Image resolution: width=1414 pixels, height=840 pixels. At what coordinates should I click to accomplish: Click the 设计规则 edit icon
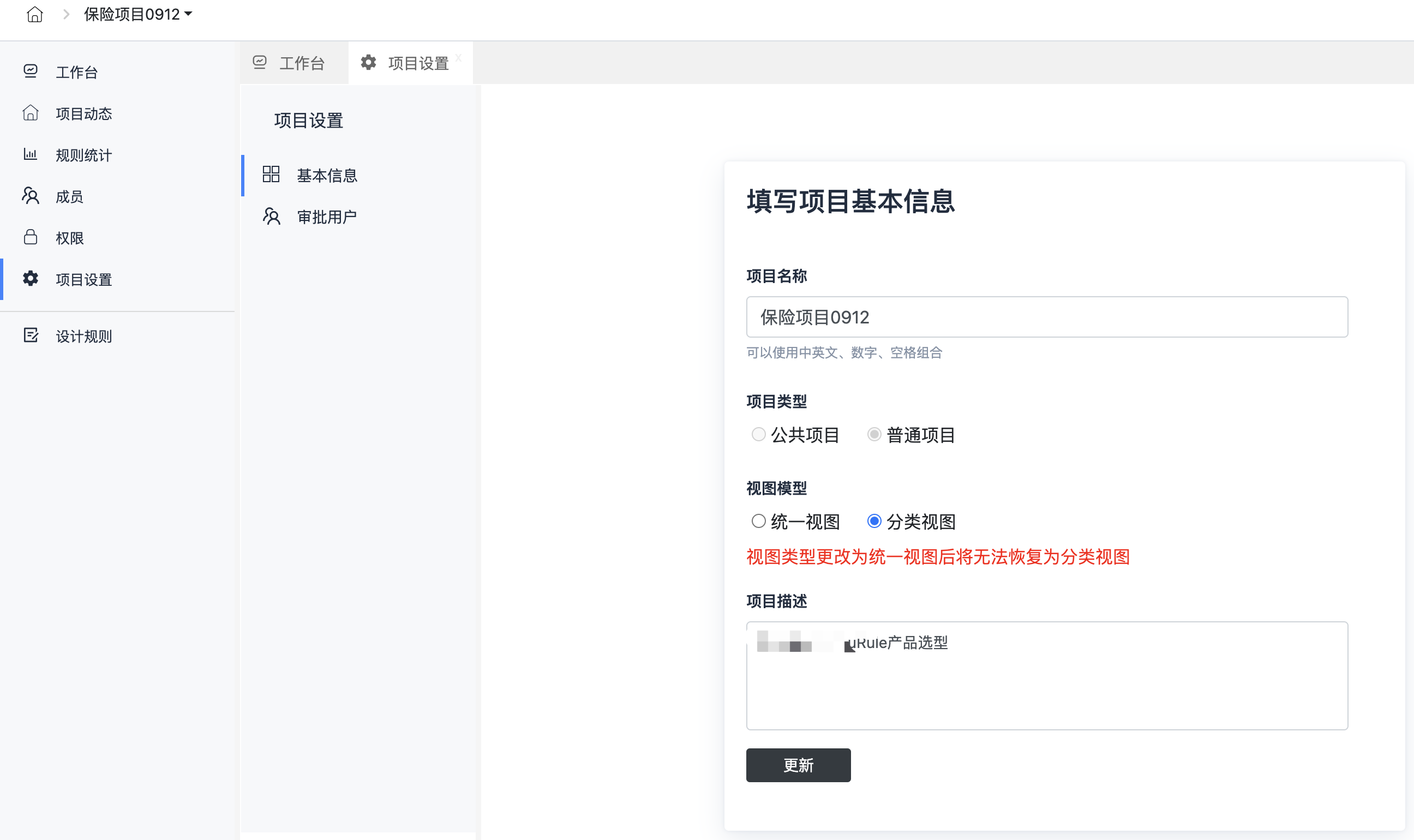31,335
